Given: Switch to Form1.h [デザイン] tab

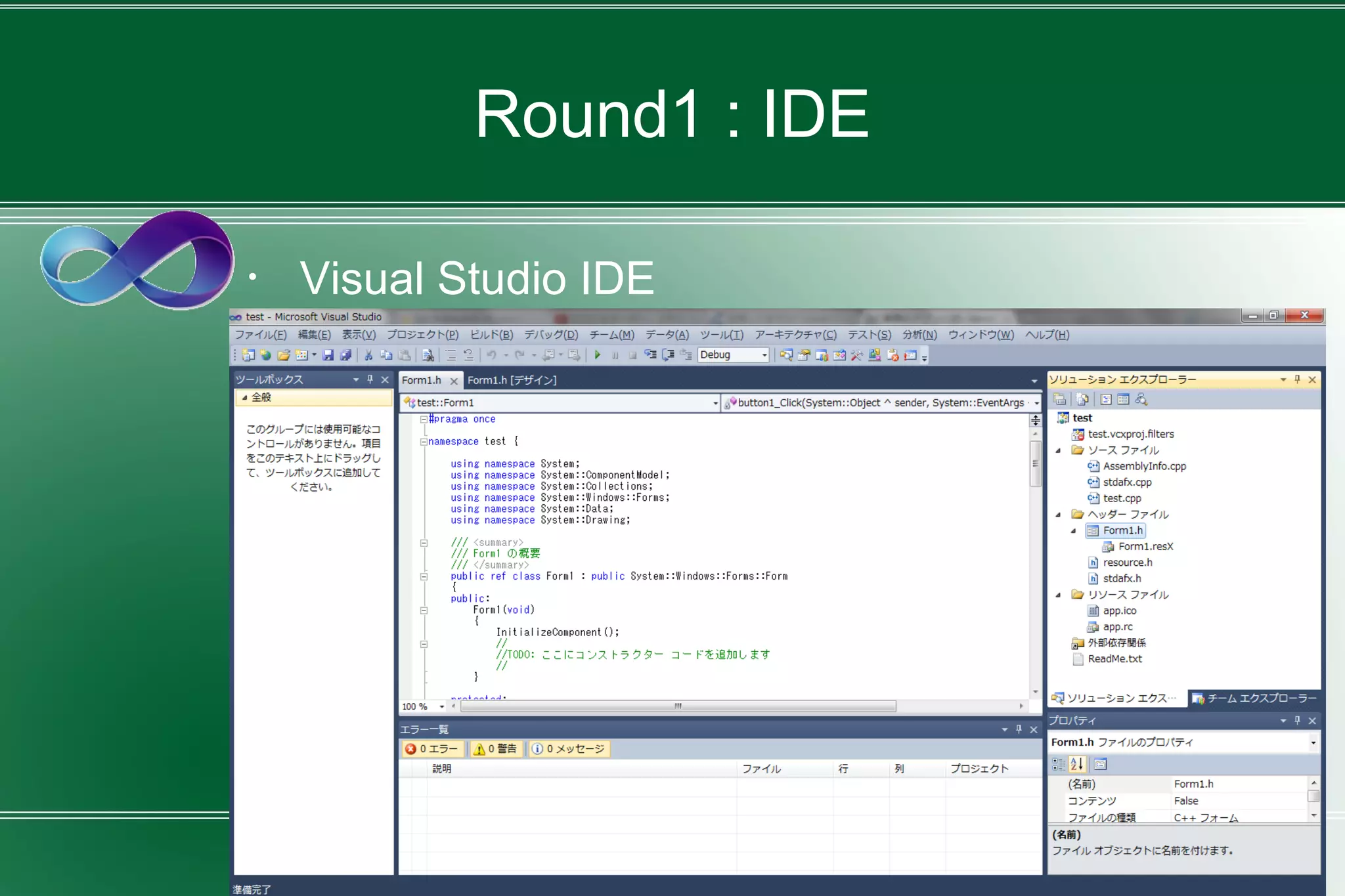Looking at the screenshot, I should point(512,380).
